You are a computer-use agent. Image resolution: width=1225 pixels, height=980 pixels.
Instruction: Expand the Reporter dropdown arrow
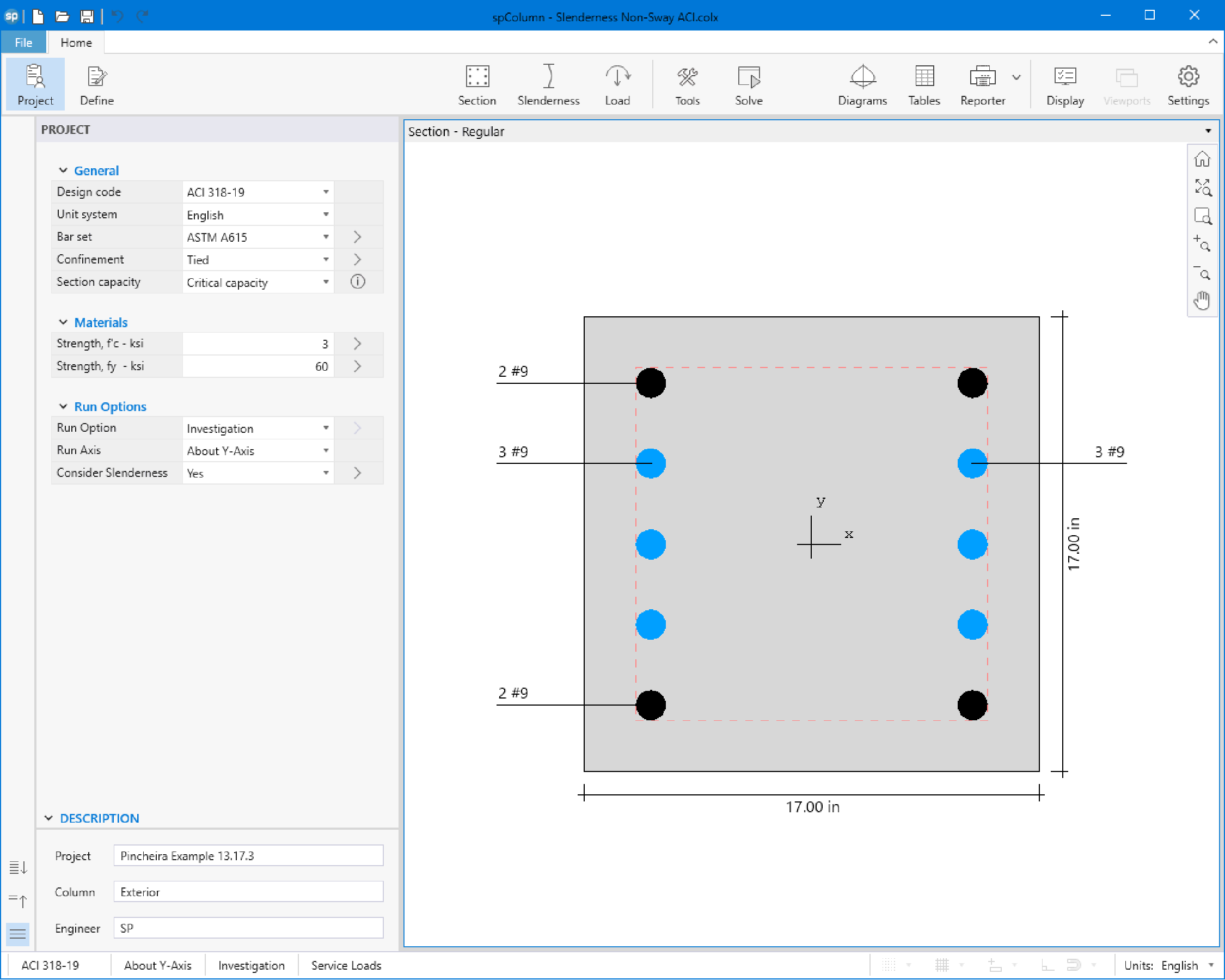(x=1016, y=78)
